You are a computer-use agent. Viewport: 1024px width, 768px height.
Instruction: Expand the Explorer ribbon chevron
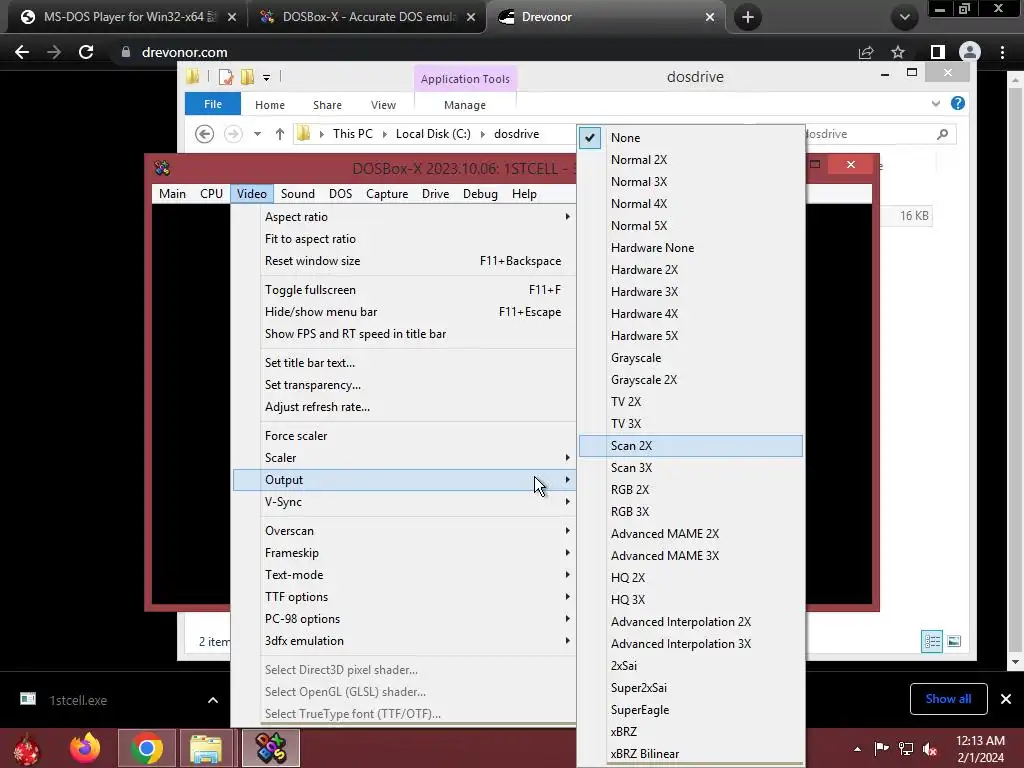click(936, 103)
